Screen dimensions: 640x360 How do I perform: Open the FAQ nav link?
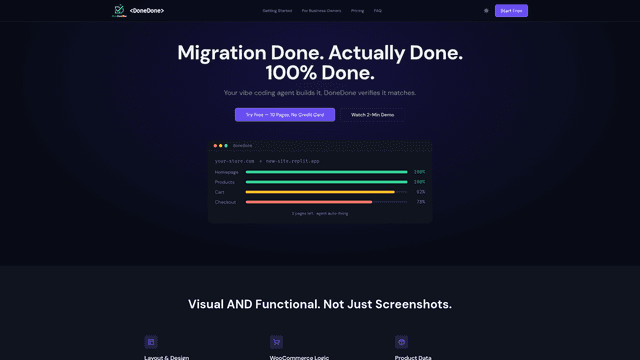click(x=378, y=11)
